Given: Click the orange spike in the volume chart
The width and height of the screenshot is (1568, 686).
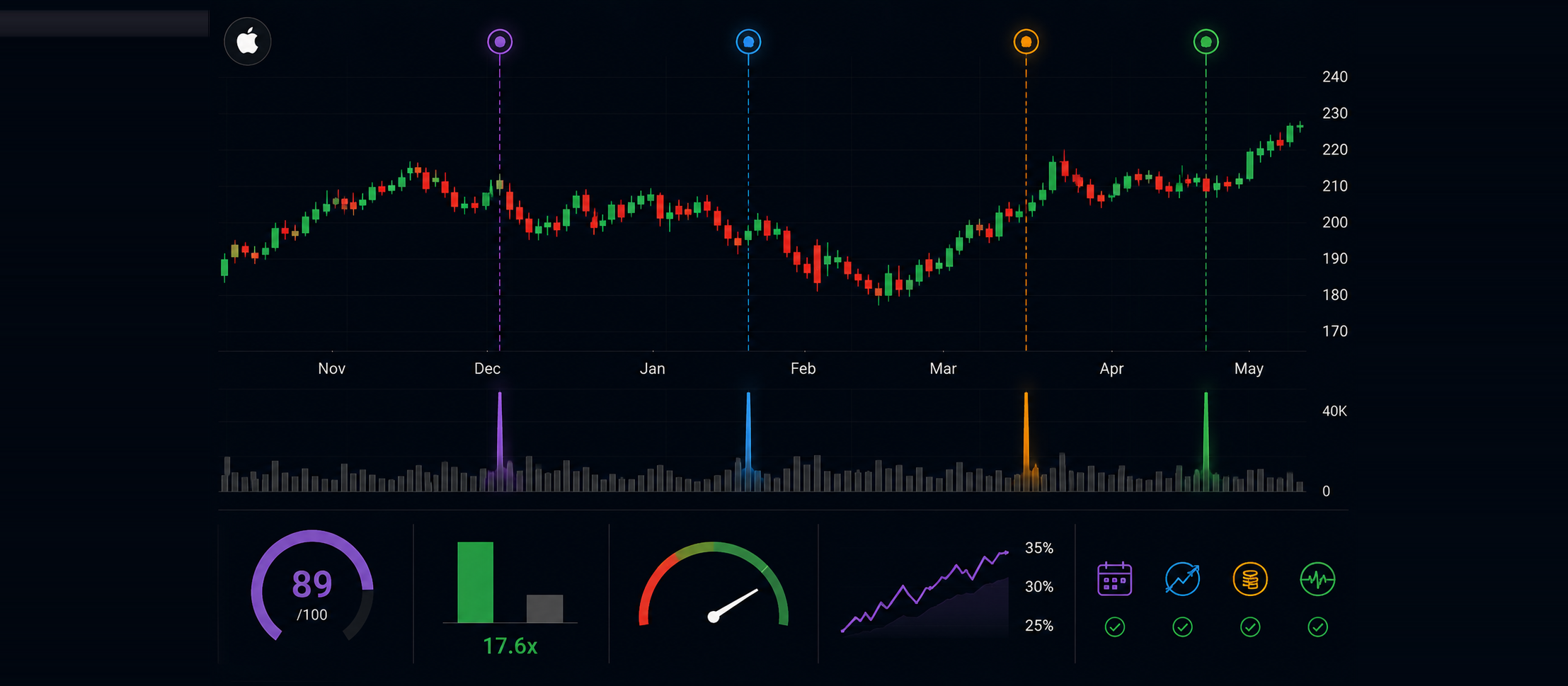Looking at the screenshot, I should click(1026, 440).
